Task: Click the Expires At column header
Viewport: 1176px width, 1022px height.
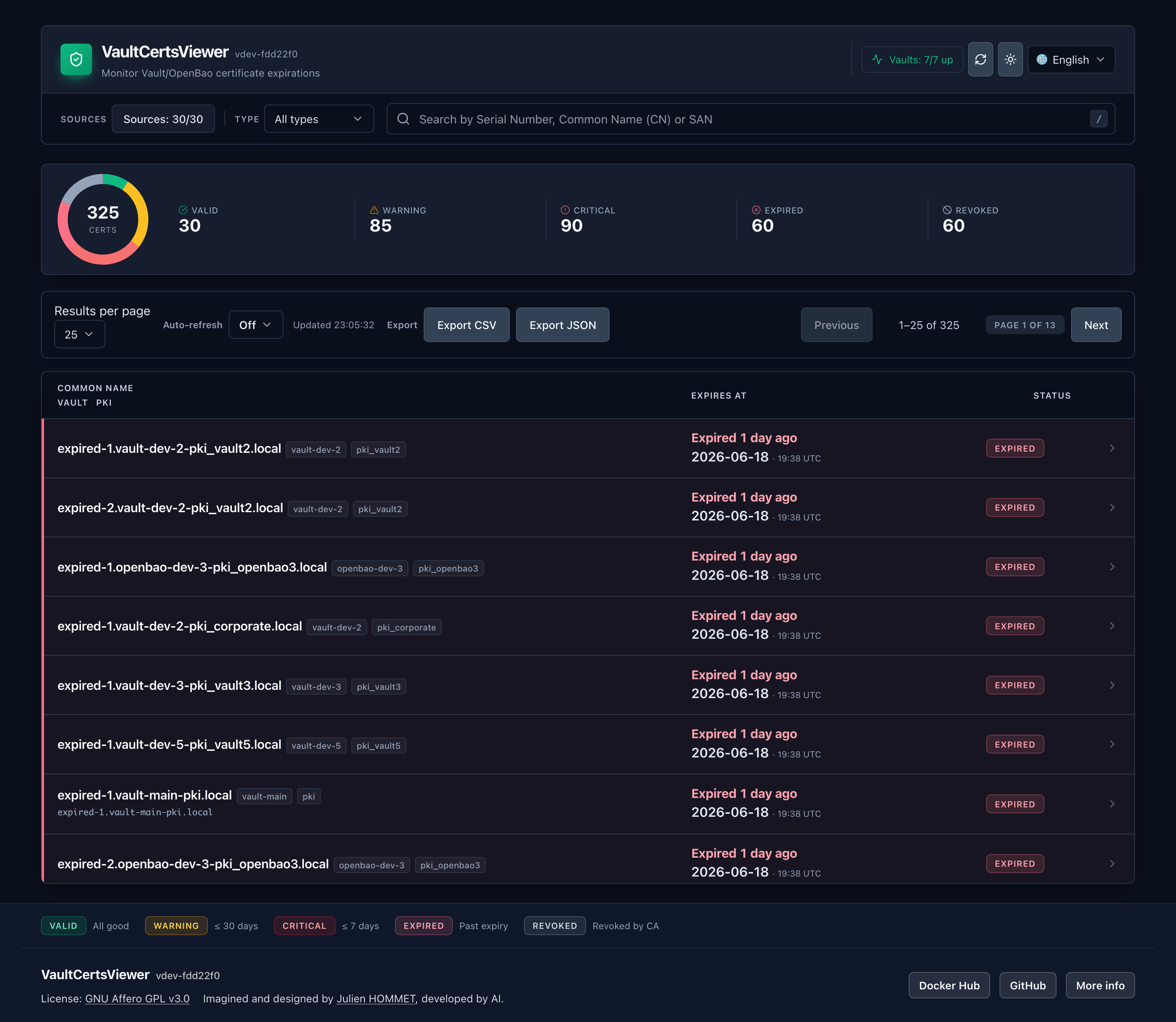Action: pos(718,395)
